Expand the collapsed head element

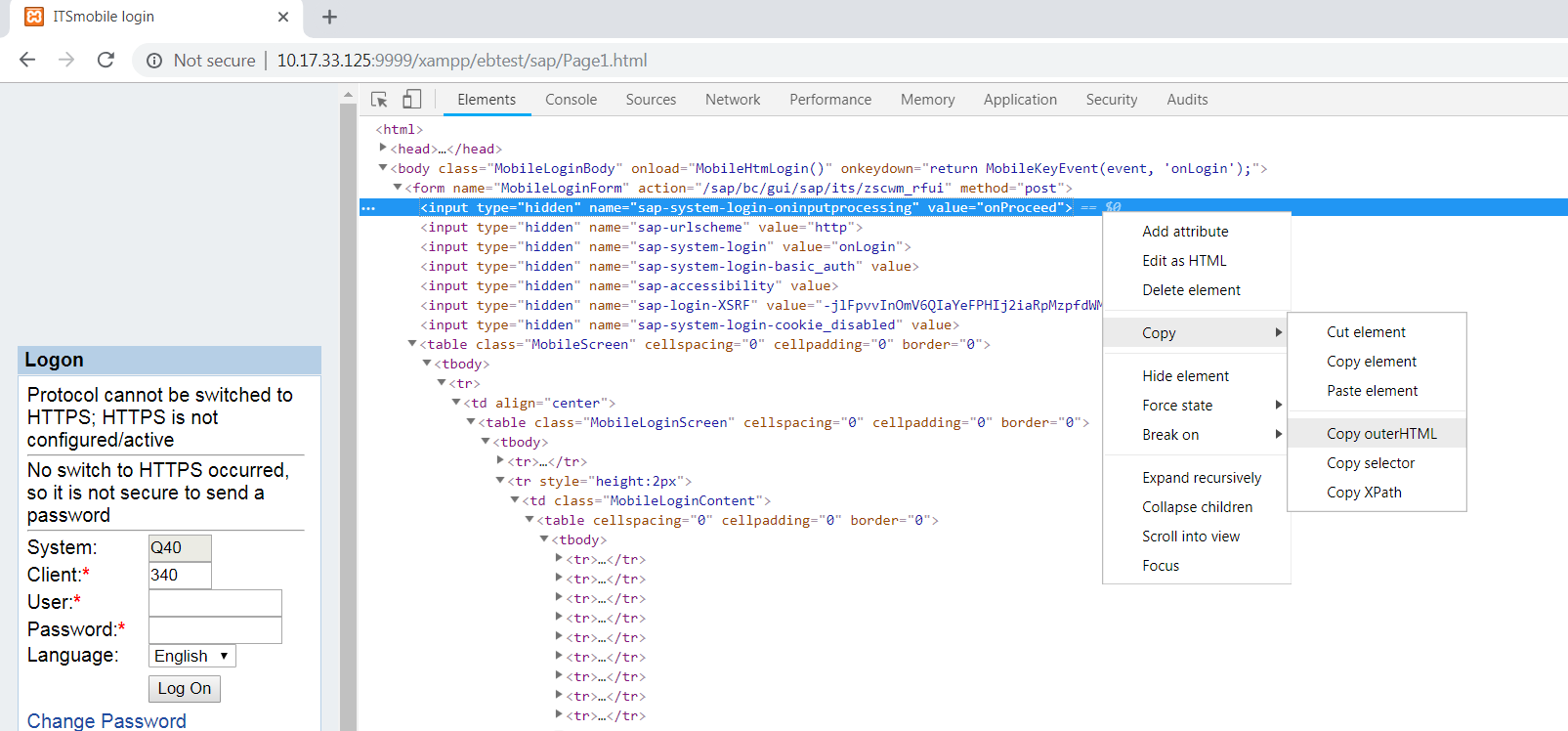coord(383,149)
